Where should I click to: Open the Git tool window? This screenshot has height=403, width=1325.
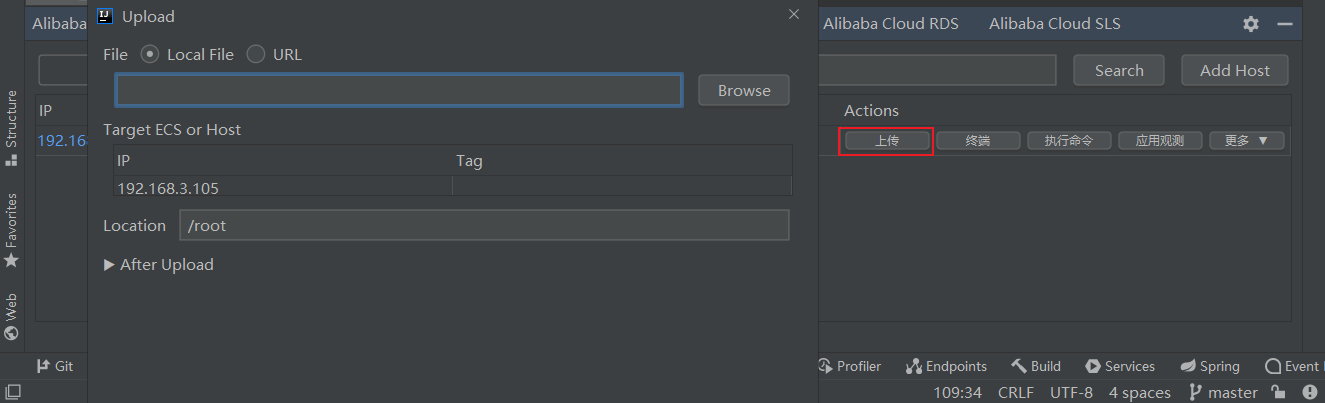(55, 366)
